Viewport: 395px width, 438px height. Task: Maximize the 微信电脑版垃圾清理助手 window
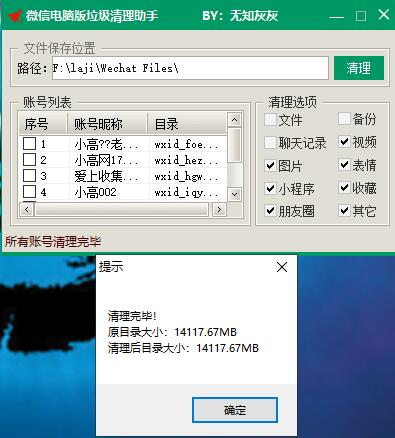(x=361, y=16)
